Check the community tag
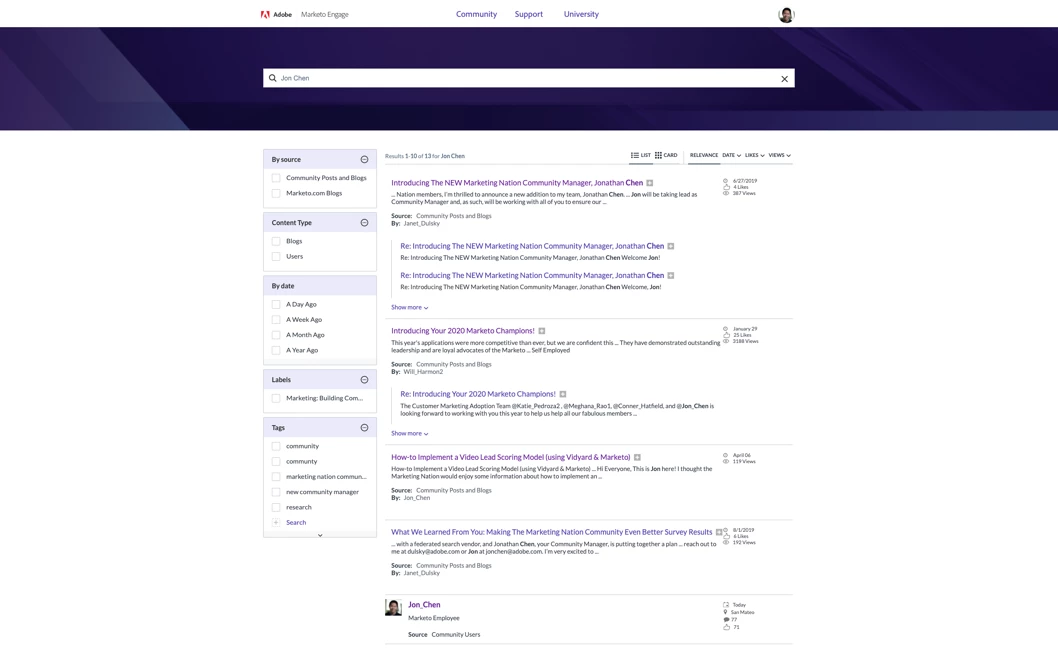The width and height of the screenshot is (1058, 649). coord(276,447)
